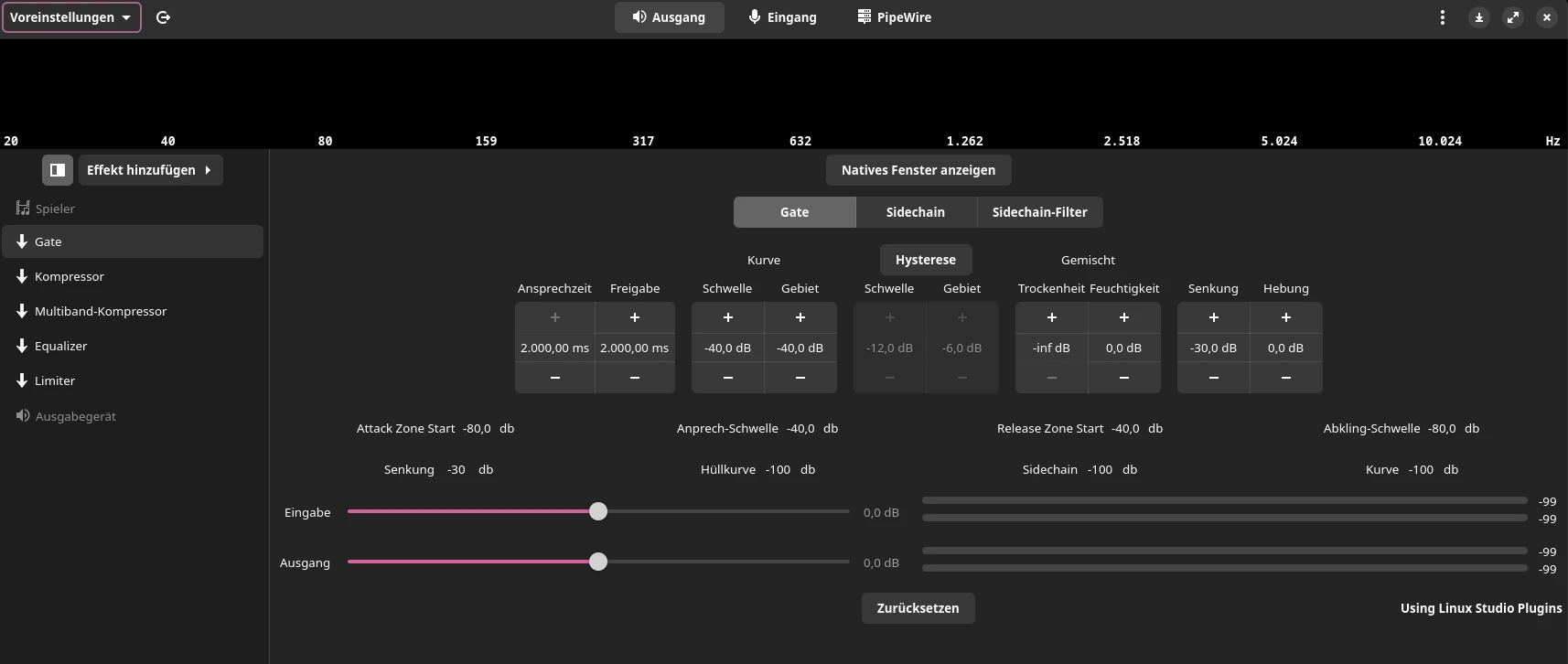This screenshot has width=1568, height=664.
Task: Click the Eingabe gain slider handle
Action: pyautogui.click(x=598, y=511)
